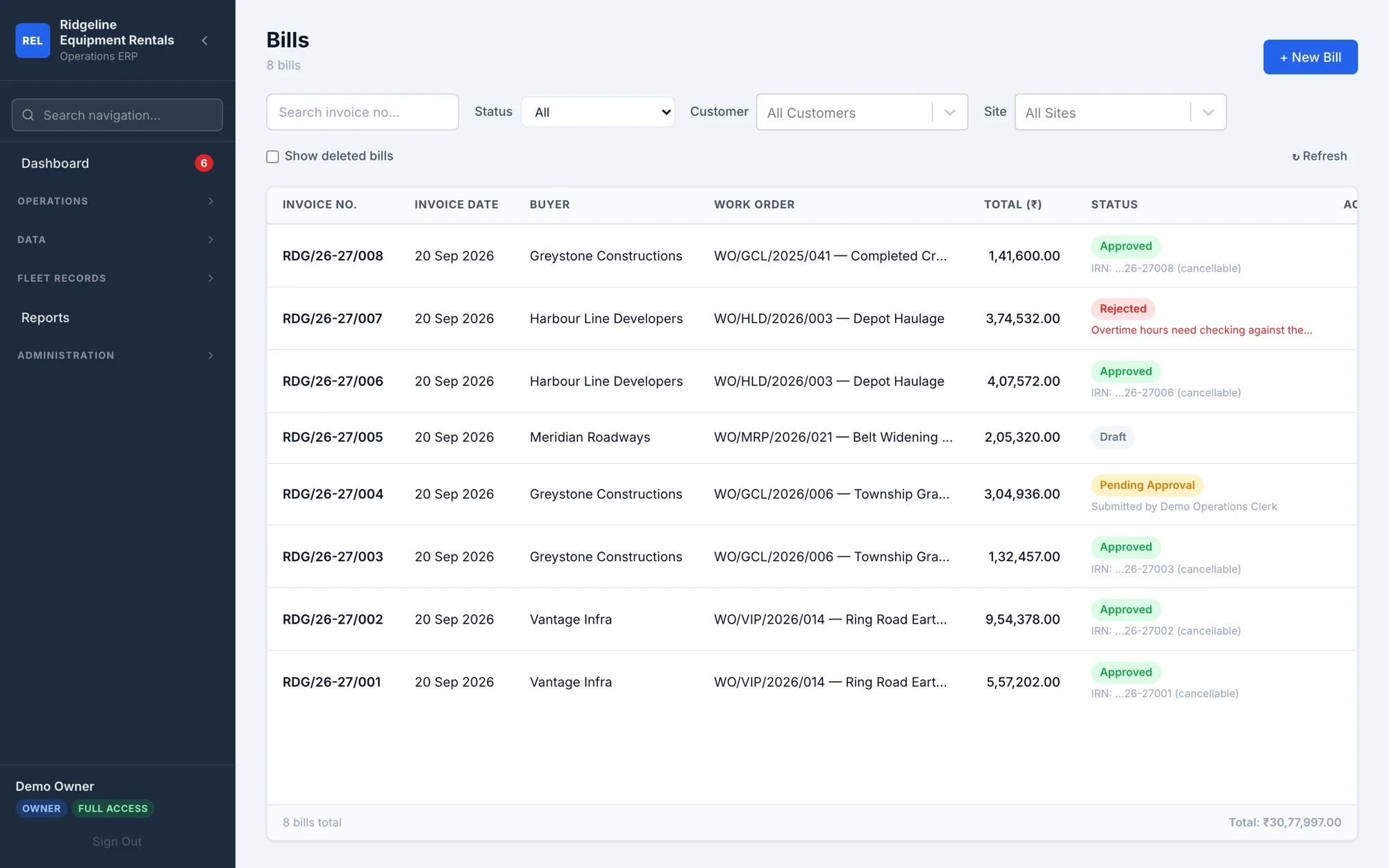Open invoice RDG/26-27/008

point(333,256)
